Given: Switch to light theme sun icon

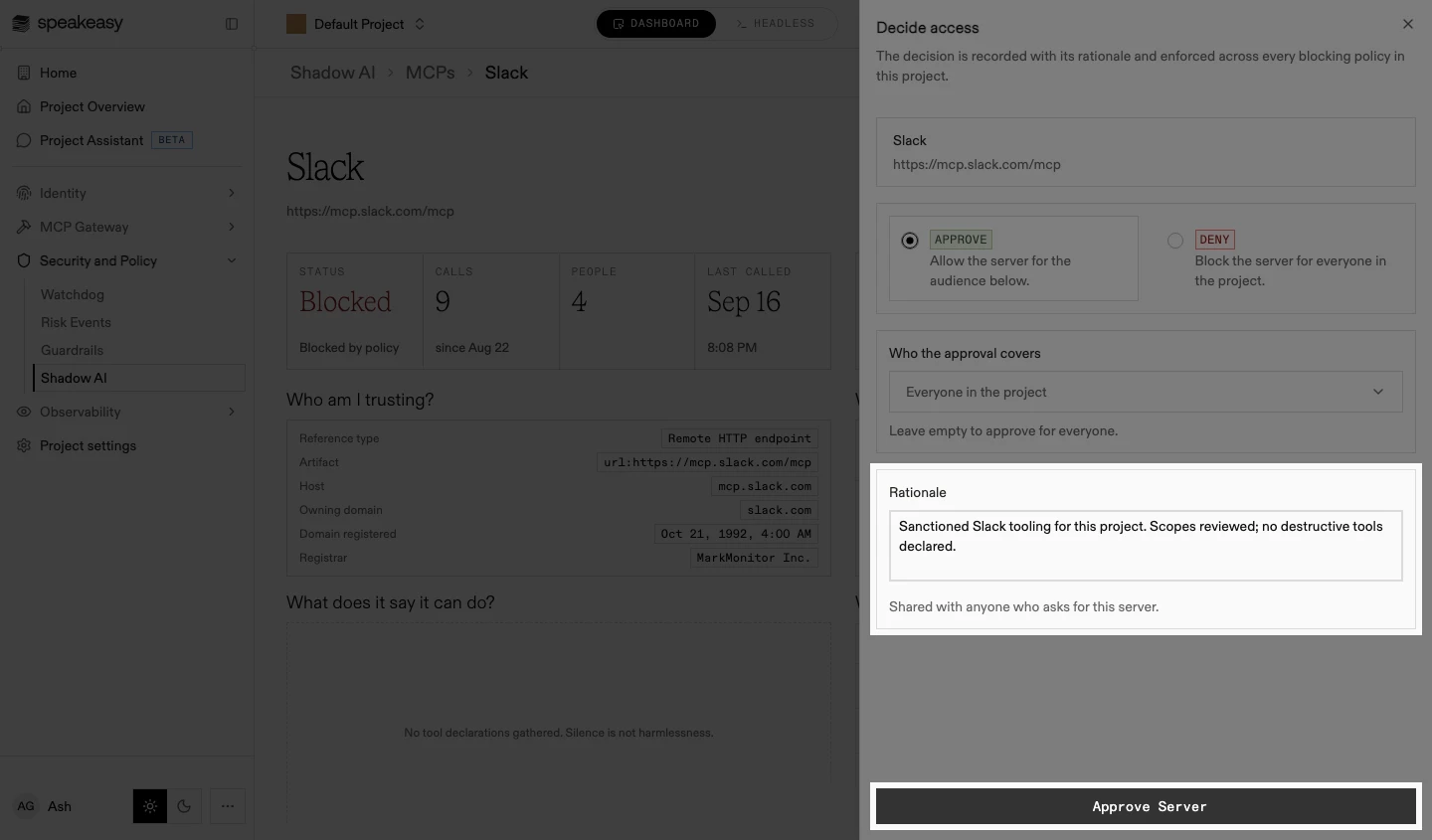Looking at the screenshot, I should (x=150, y=806).
